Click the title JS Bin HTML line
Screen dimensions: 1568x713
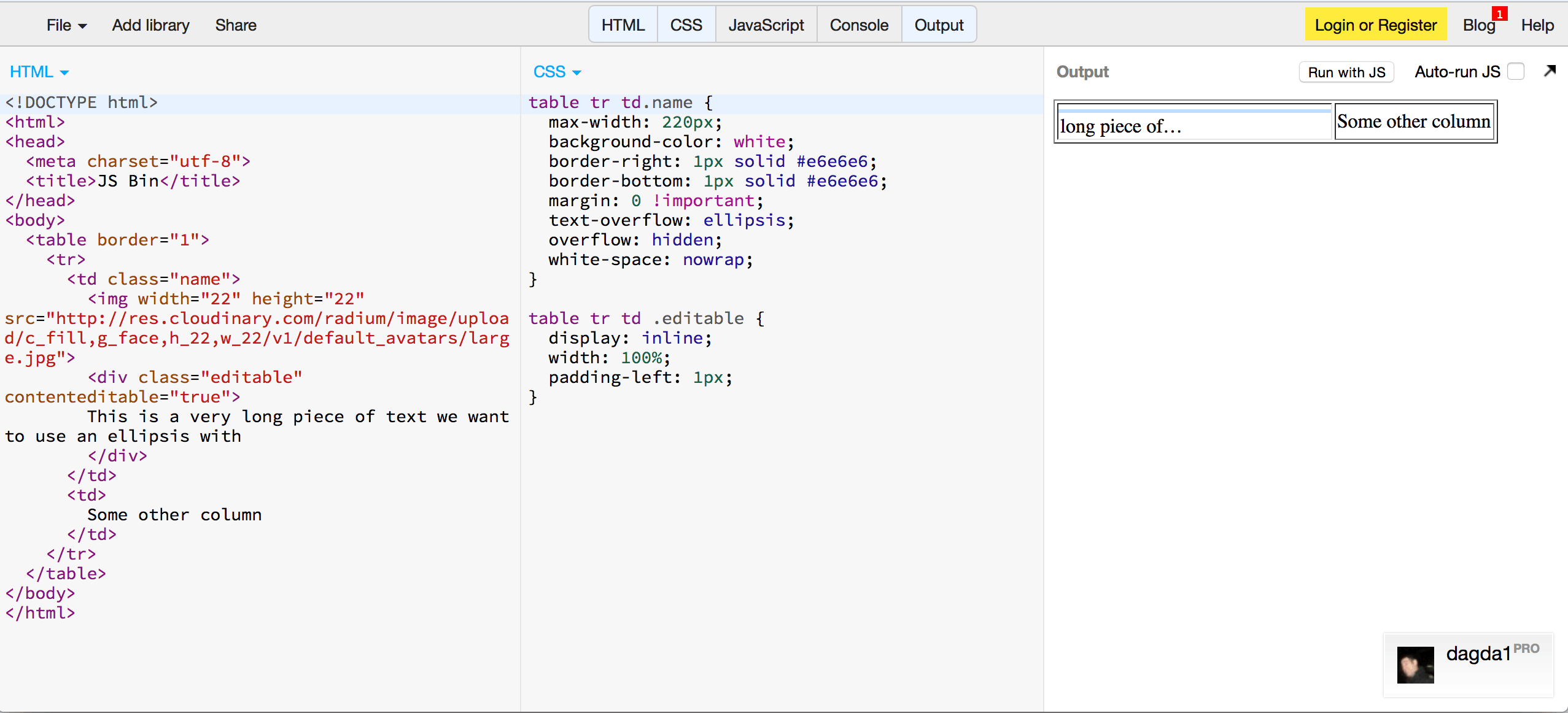tap(133, 181)
